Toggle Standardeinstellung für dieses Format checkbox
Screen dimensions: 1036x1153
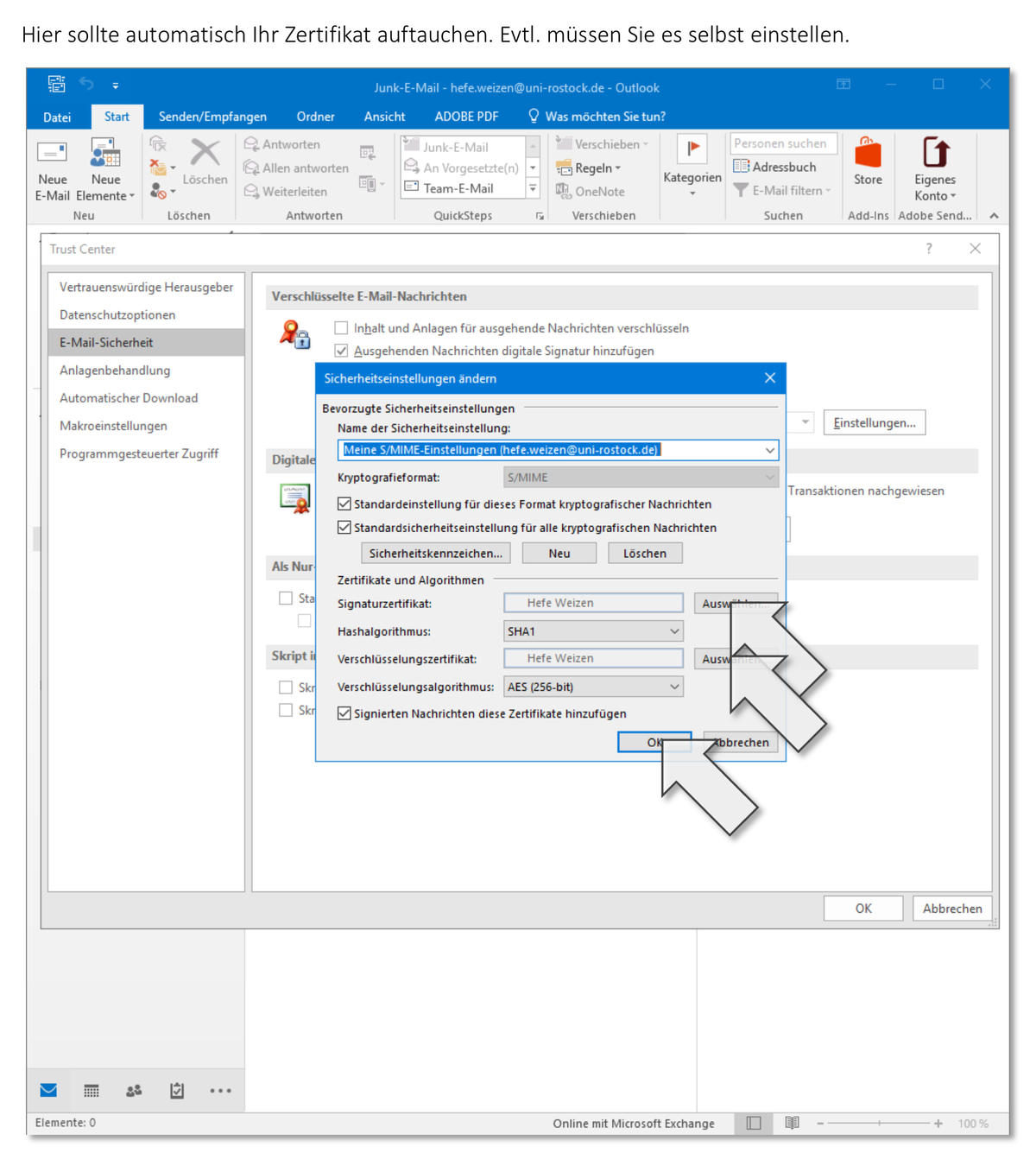(344, 504)
